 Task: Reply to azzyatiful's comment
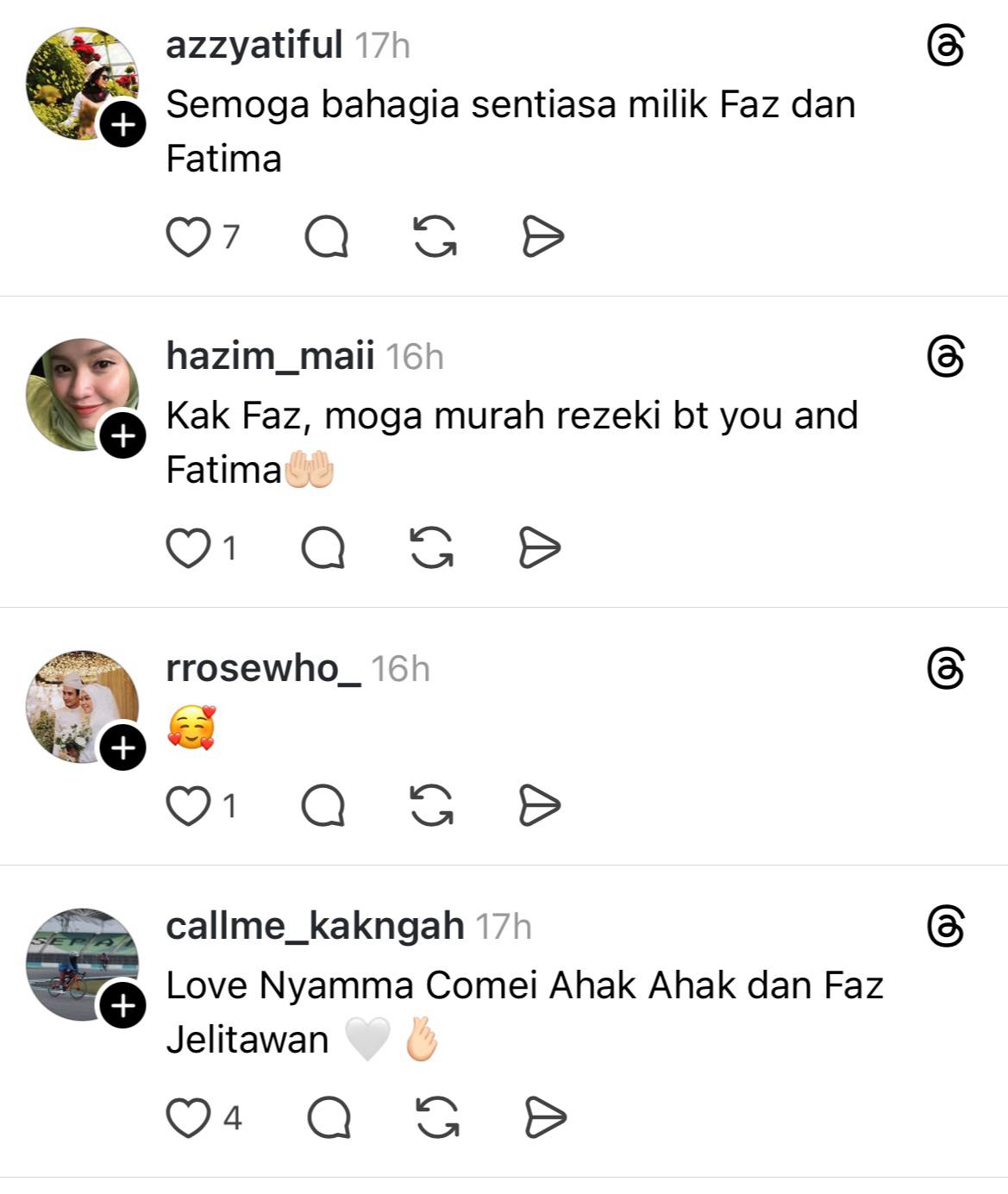coord(326,237)
